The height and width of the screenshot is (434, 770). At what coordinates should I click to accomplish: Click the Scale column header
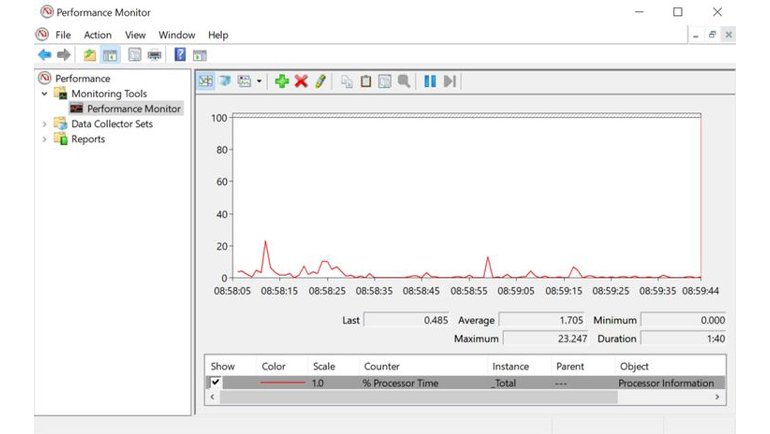[324, 366]
